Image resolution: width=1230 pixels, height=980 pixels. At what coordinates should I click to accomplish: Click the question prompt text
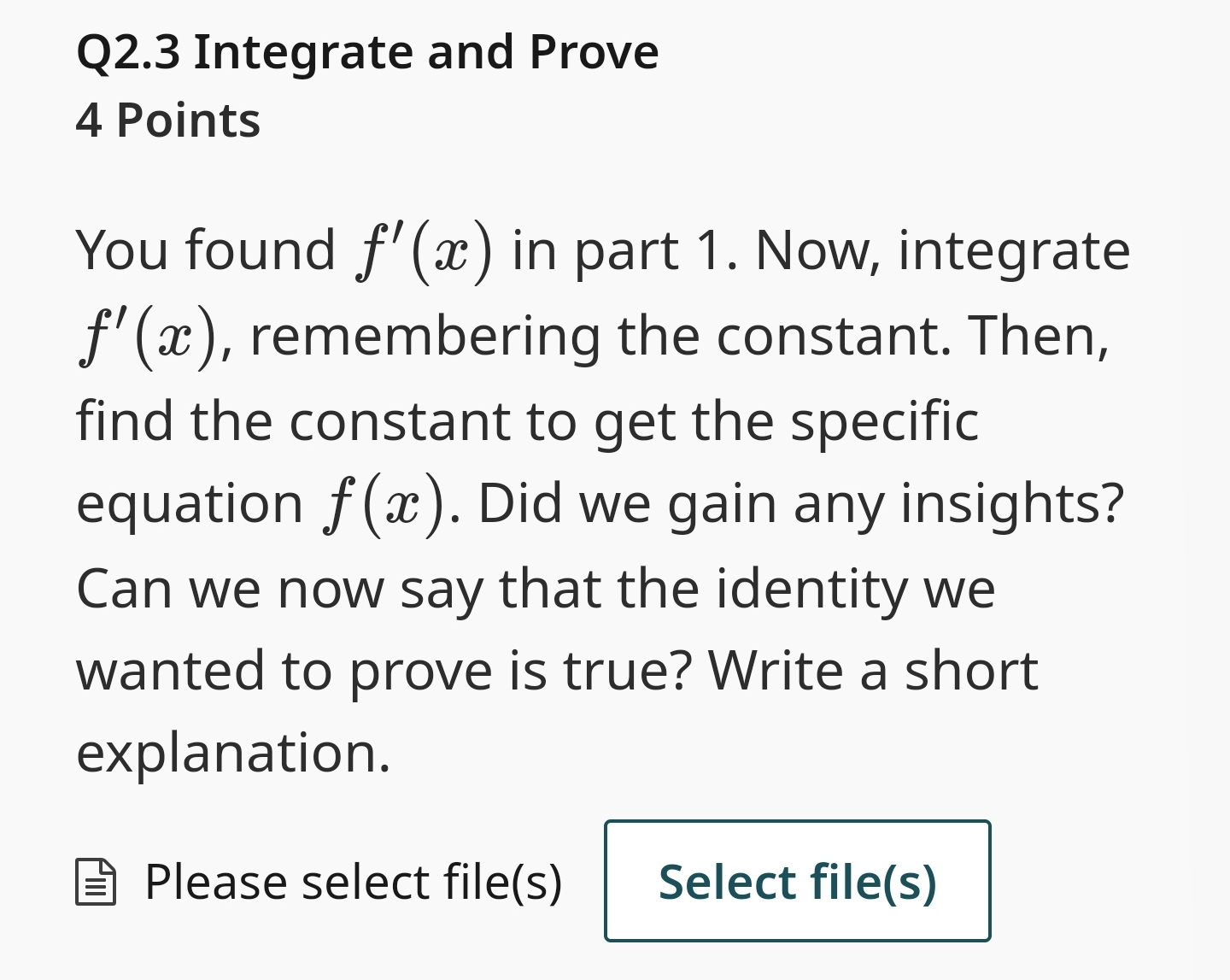pos(598,500)
